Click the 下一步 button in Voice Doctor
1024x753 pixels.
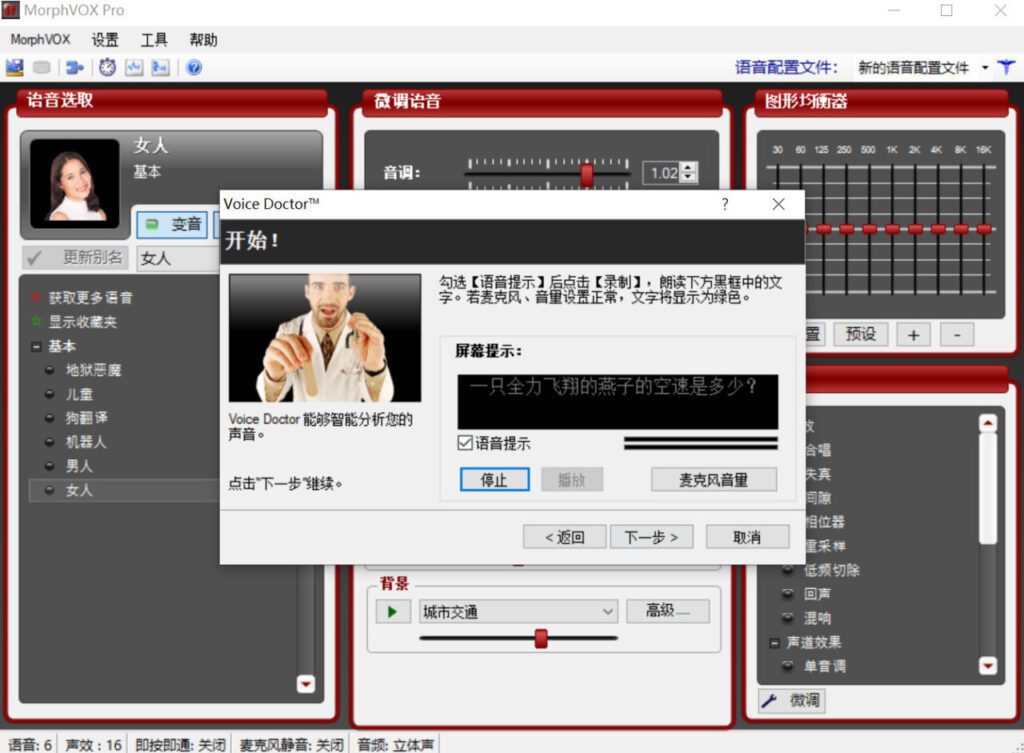tap(651, 536)
